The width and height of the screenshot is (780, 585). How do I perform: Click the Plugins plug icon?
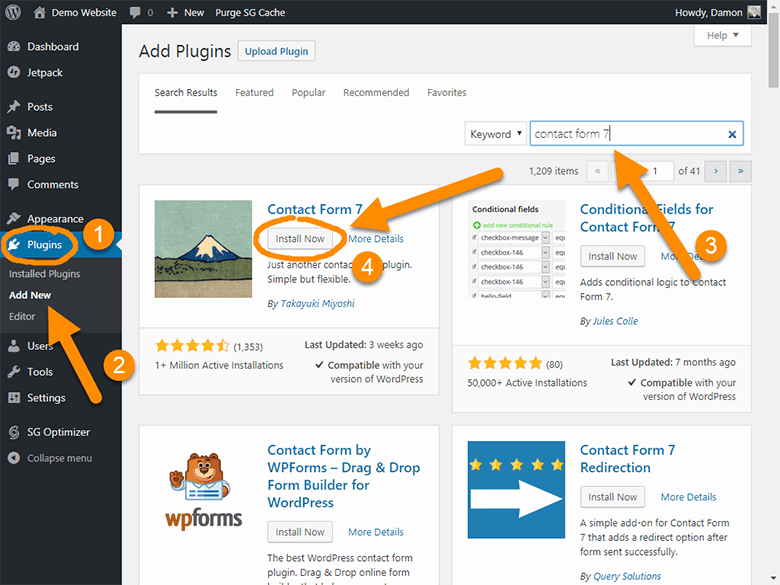pyautogui.click(x=14, y=244)
